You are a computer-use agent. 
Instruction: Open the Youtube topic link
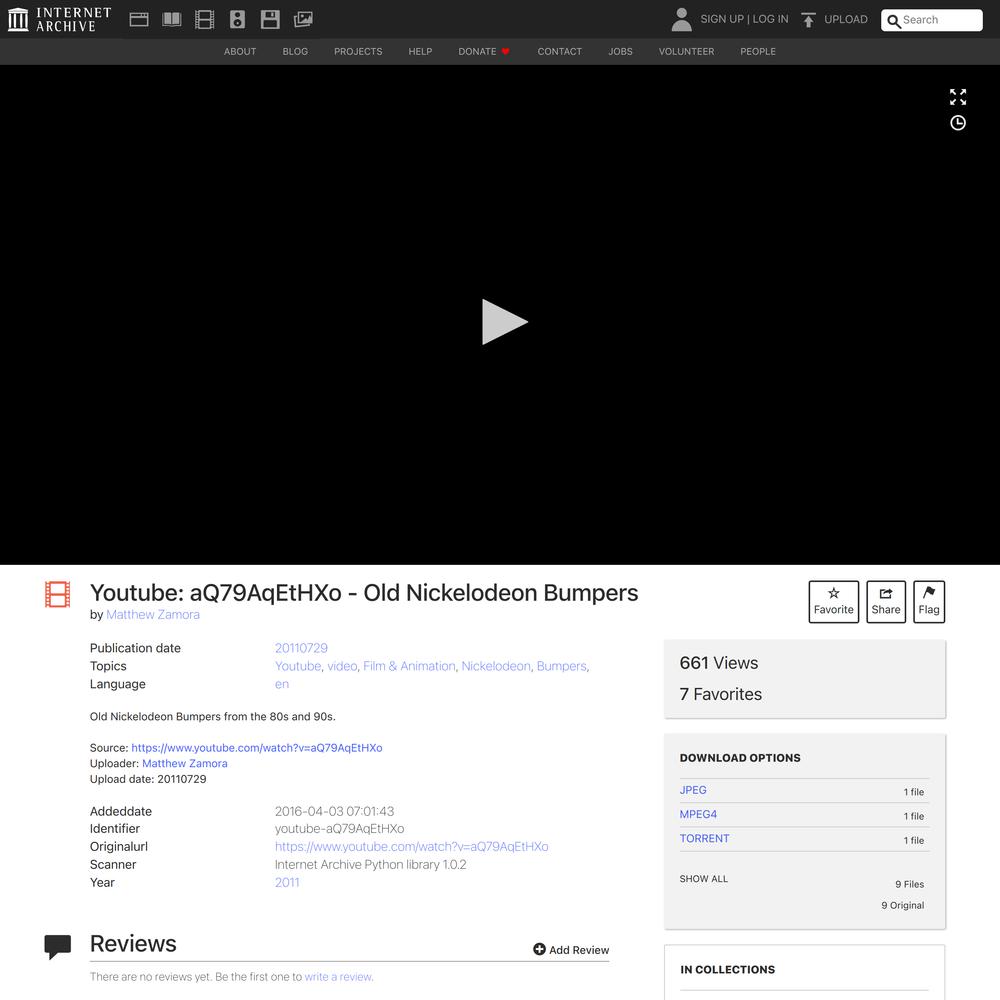coord(298,666)
